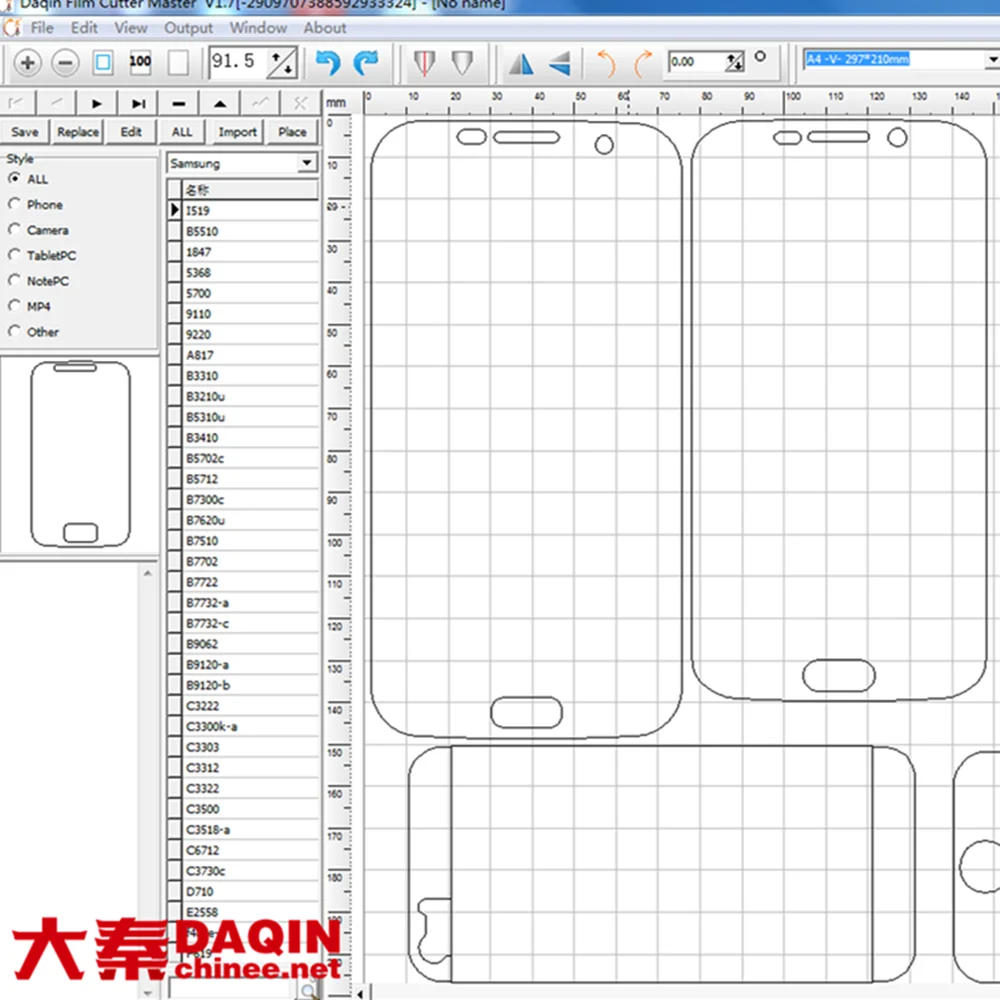Open the A4 paper size dropdown
This screenshot has width=1000, height=1000.
[x=993, y=59]
